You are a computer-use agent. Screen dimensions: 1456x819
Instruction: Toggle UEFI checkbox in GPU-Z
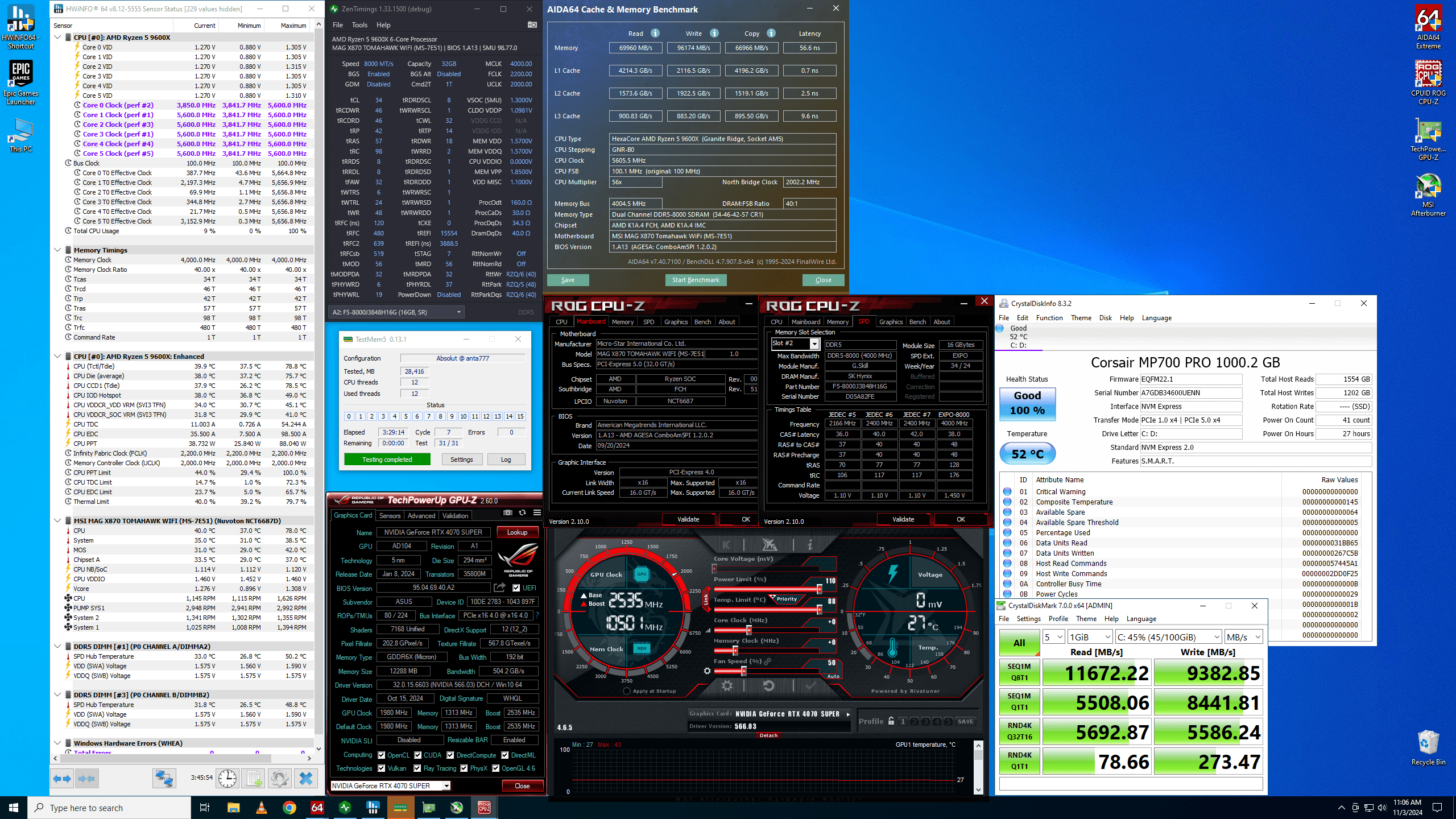[516, 588]
